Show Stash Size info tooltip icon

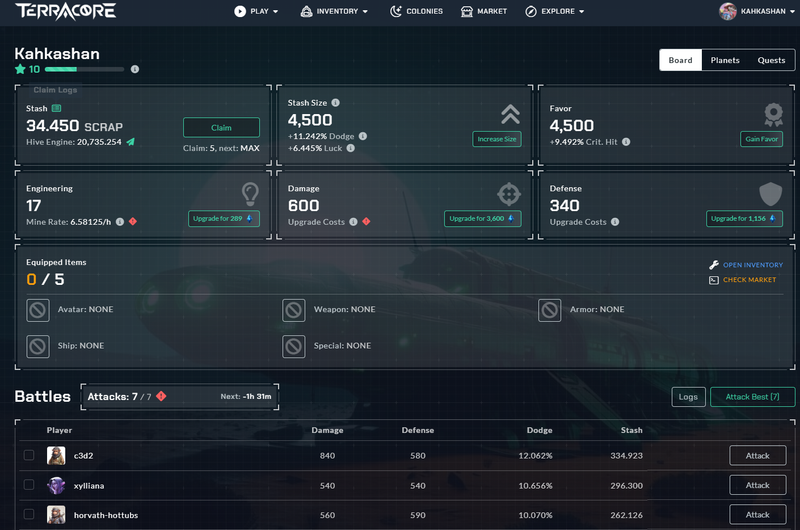tap(335, 103)
